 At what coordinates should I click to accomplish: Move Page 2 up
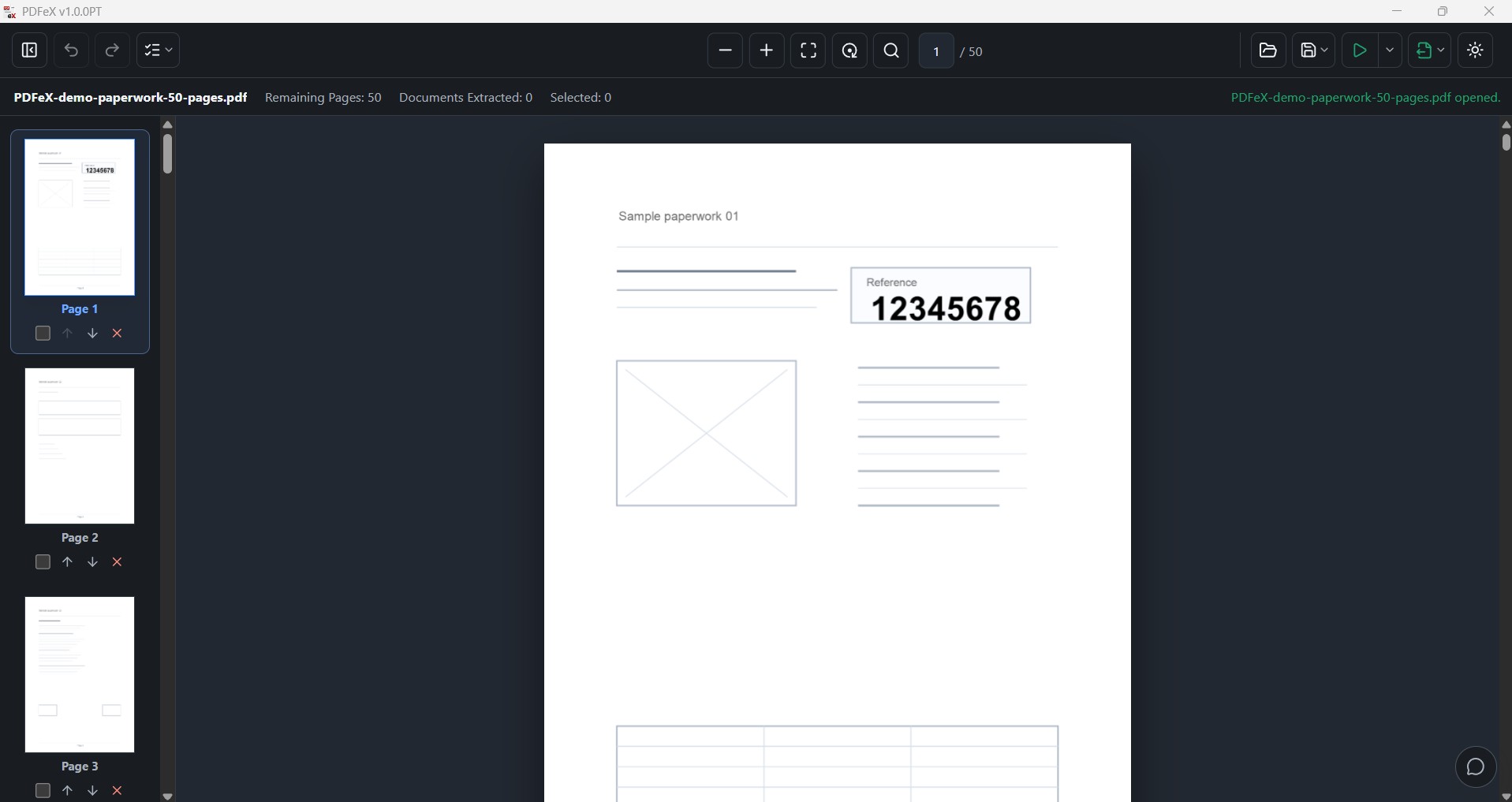(x=68, y=562)
